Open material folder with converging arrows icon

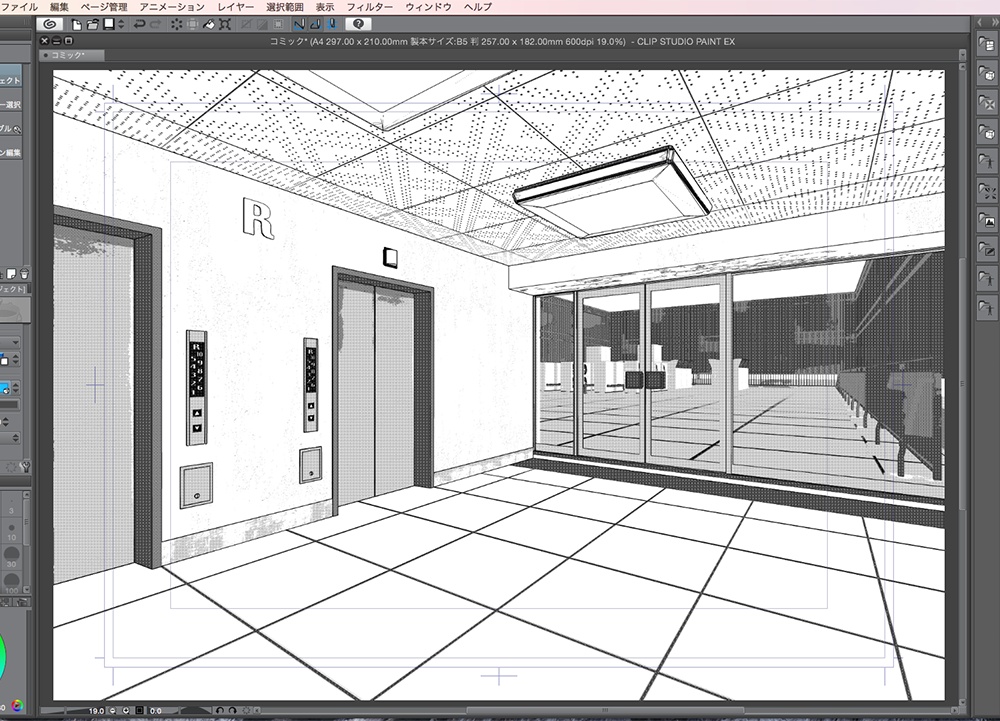click(987, 191)
